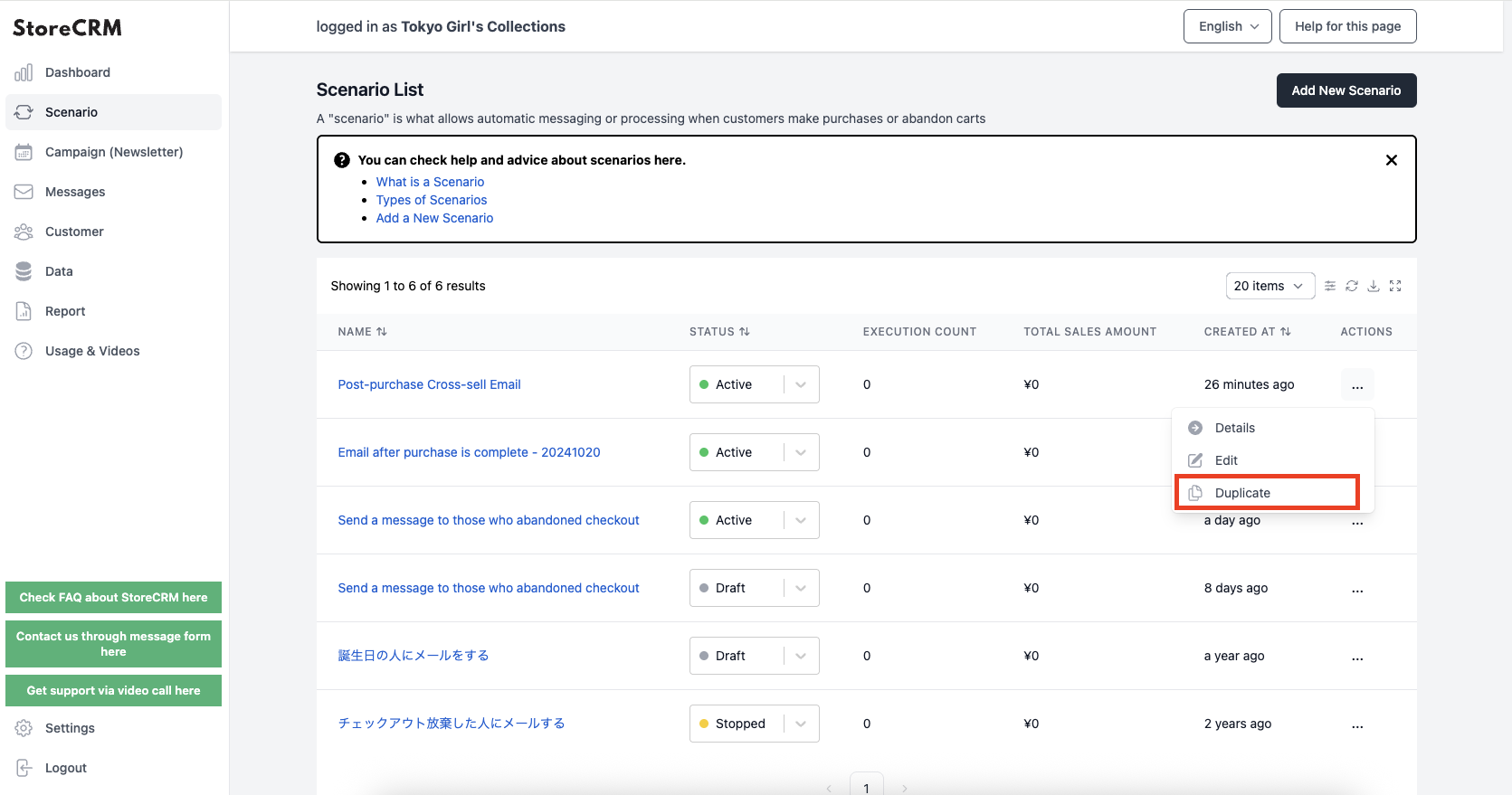Click the '26 minutes ago' created time

(x=1249, y=384)
